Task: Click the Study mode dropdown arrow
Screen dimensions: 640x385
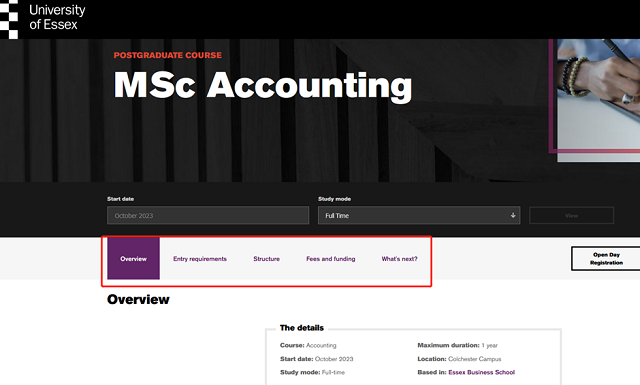Action: click(x=513, y=215)
